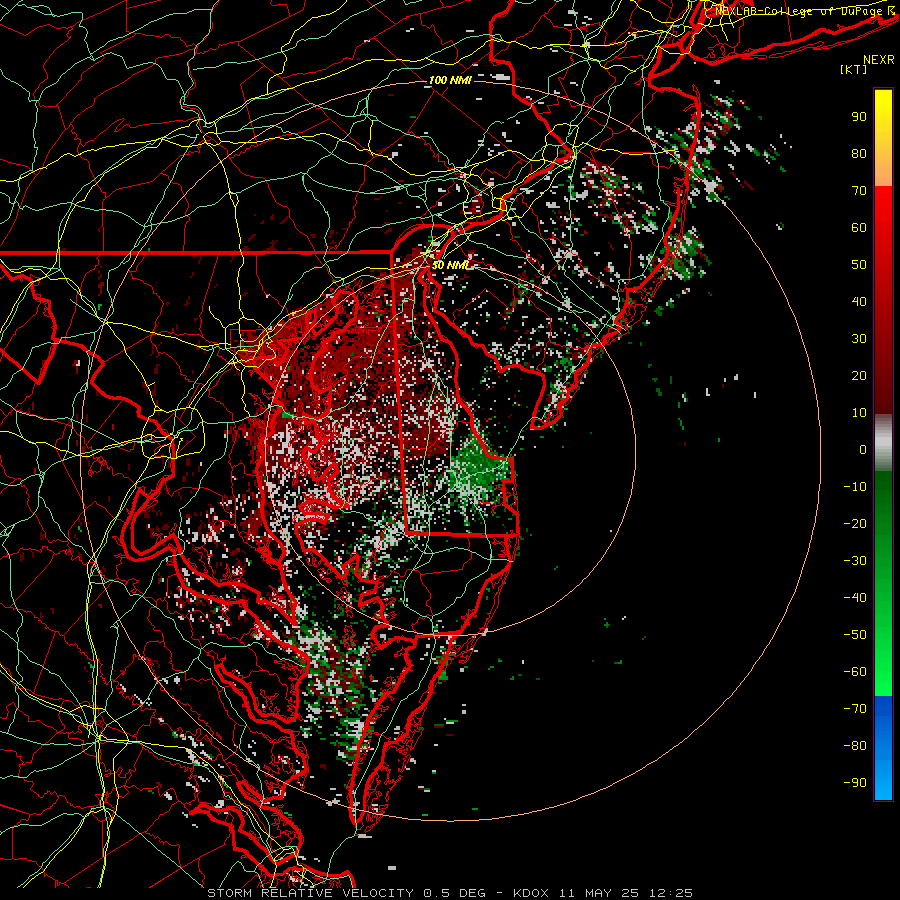Click the 70 value on the color scale
900x900 pixels.
[x=859, y=191]
